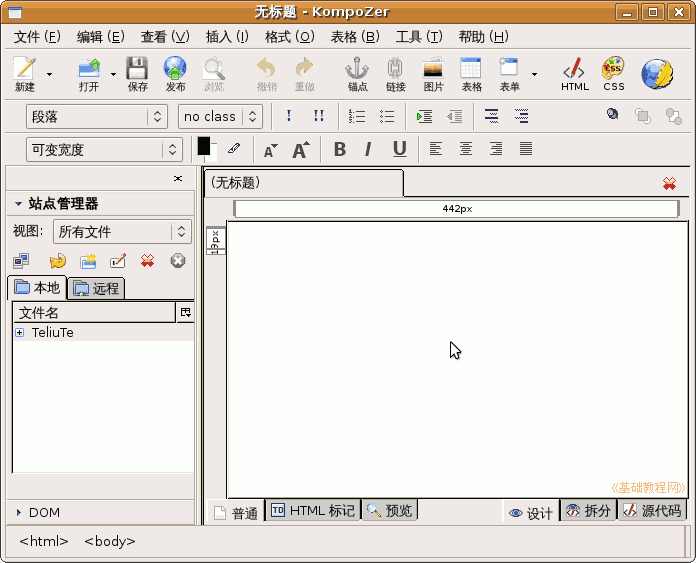Toggle the numbered list icon
This screenshot has width=696, height=563.
coord(357,116)
